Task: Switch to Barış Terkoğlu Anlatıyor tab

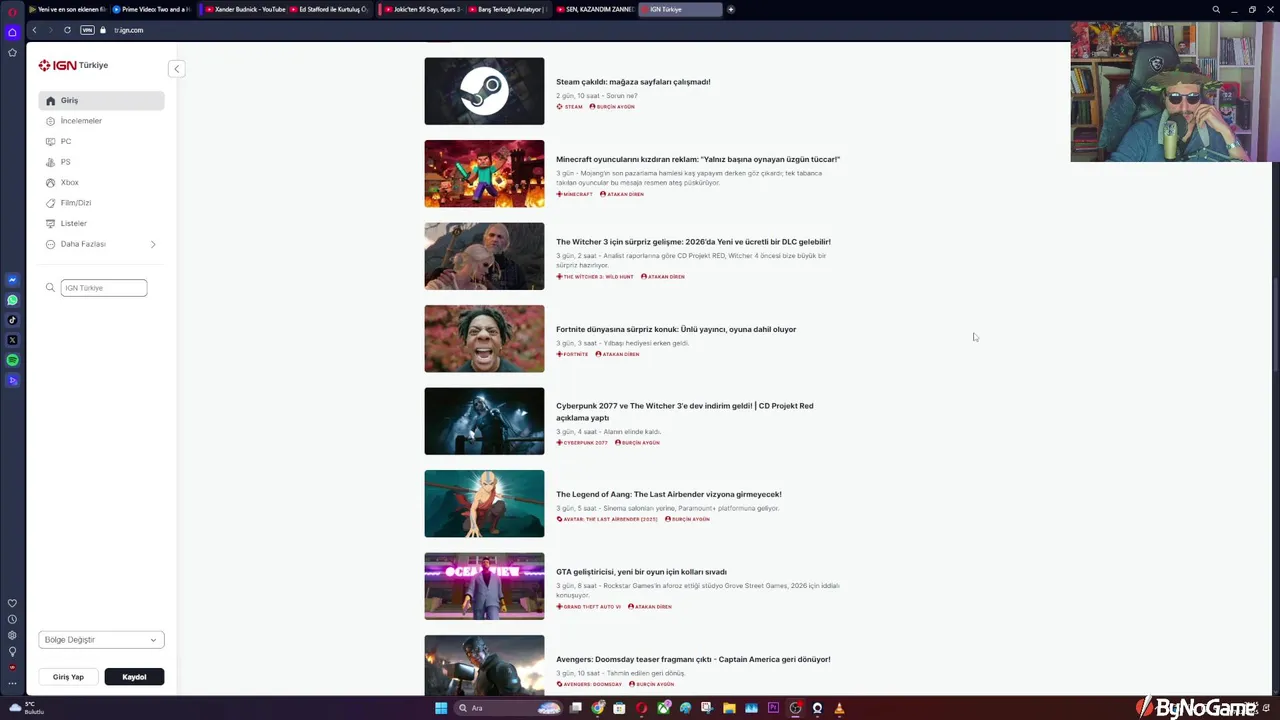Action: 508,9
